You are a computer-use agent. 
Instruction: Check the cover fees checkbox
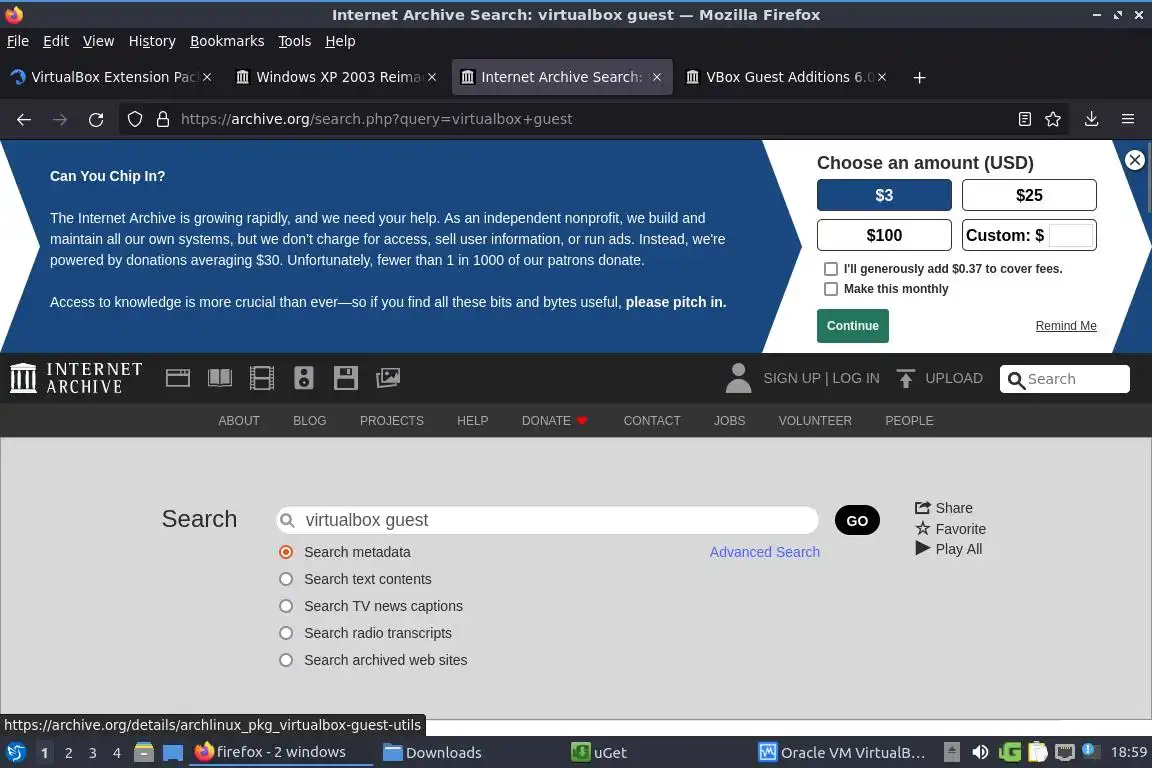point(830,269)
